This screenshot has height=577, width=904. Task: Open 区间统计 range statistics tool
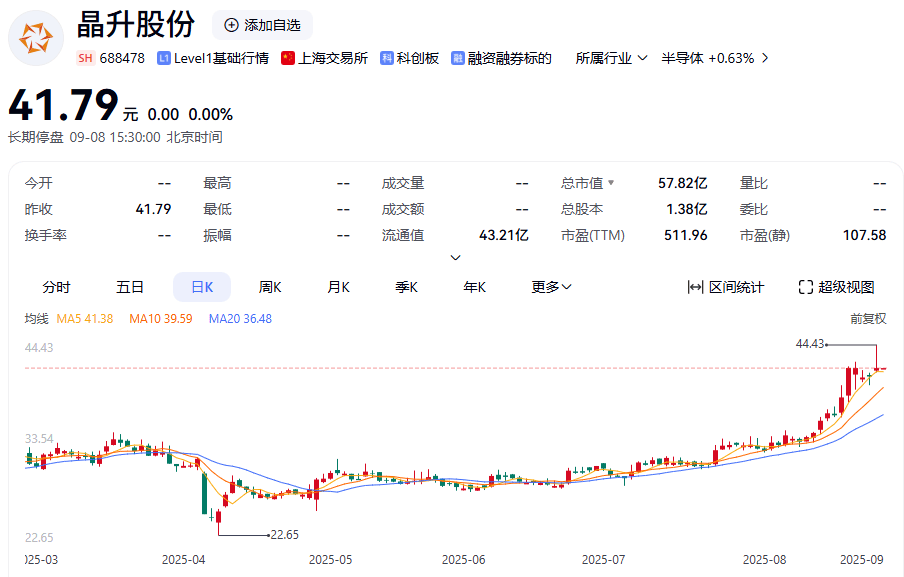pyautogui.click(x=726, y=287)
